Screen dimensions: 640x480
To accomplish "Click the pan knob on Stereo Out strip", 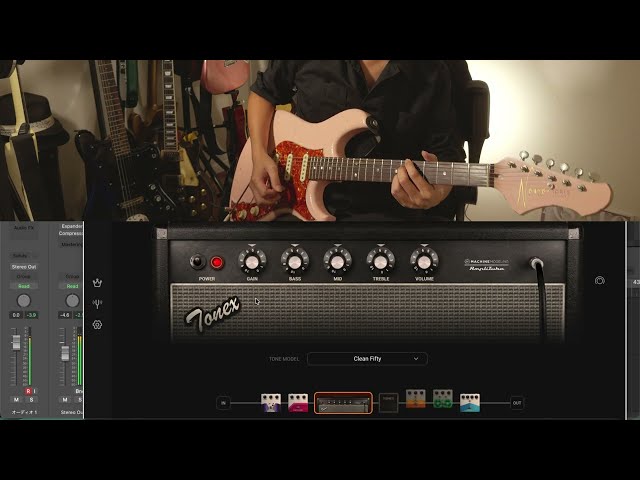I will click(x=72, y=301).
